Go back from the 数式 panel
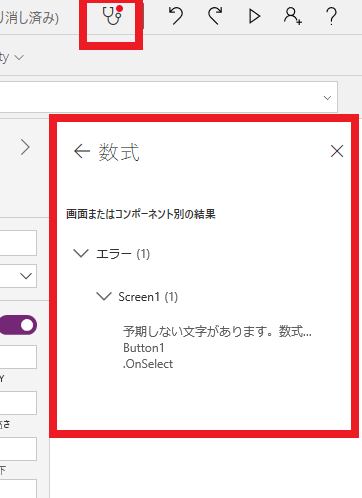The height and width of the screenshot is (498, 362). [82, 151]
